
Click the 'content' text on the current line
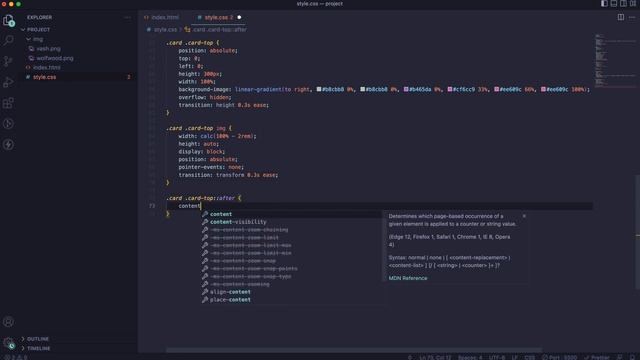[x=189, y=206]
